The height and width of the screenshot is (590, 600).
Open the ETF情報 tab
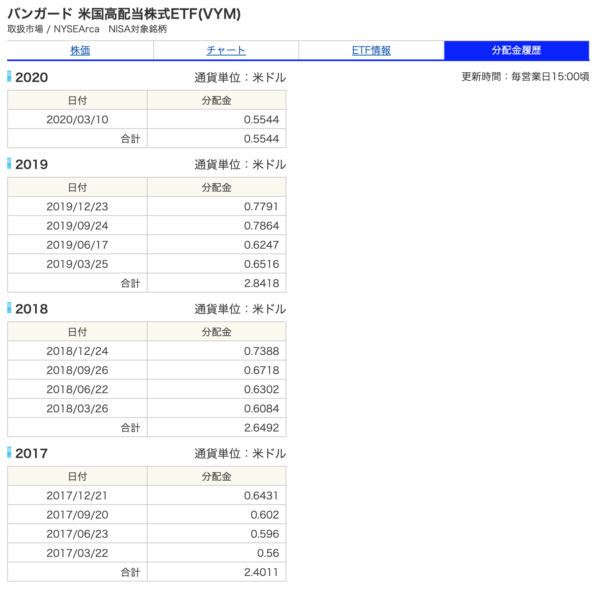pyautogui.click(x=371, y=51)
